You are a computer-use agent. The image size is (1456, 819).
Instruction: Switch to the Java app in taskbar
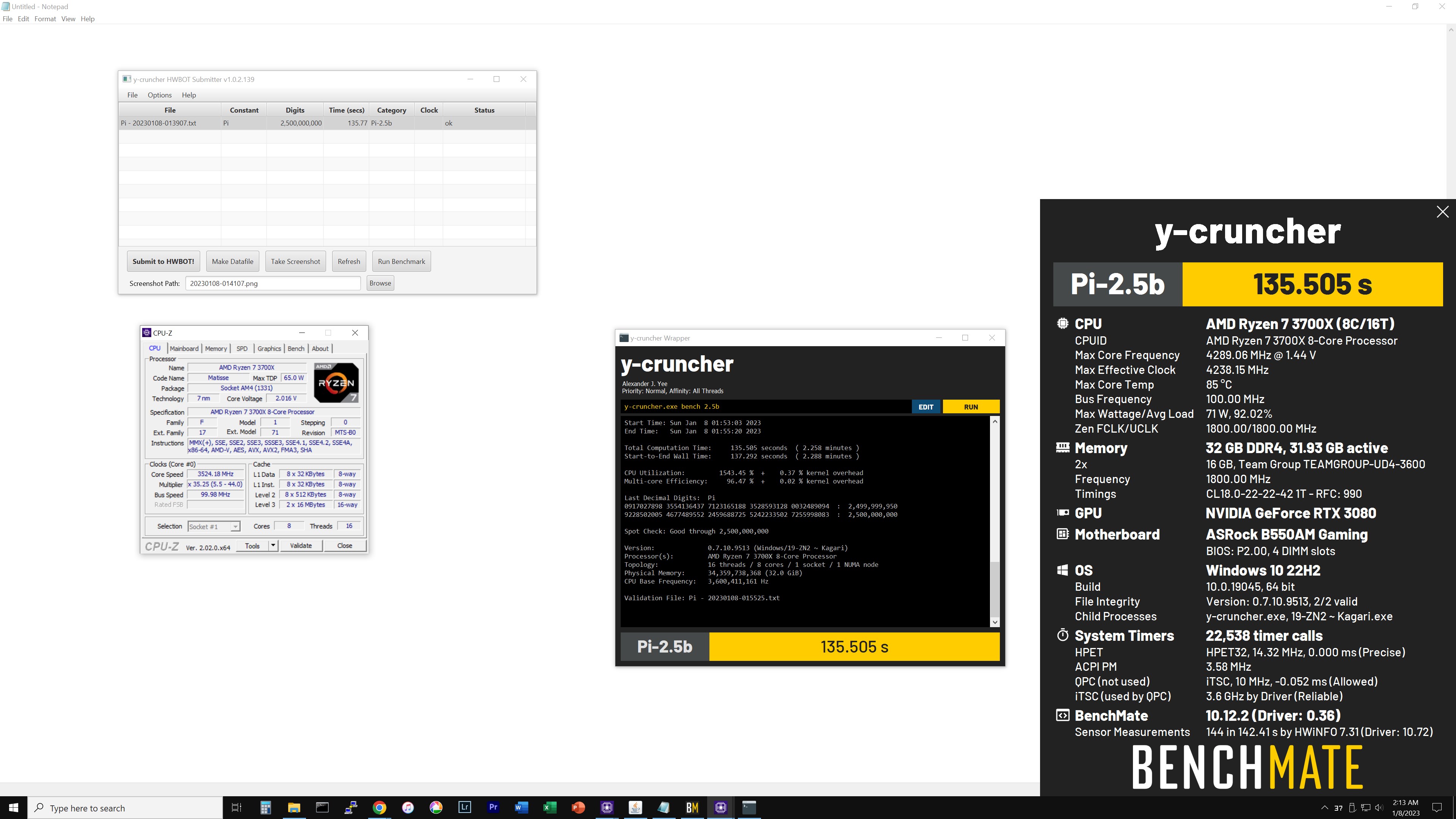point(635,807)
